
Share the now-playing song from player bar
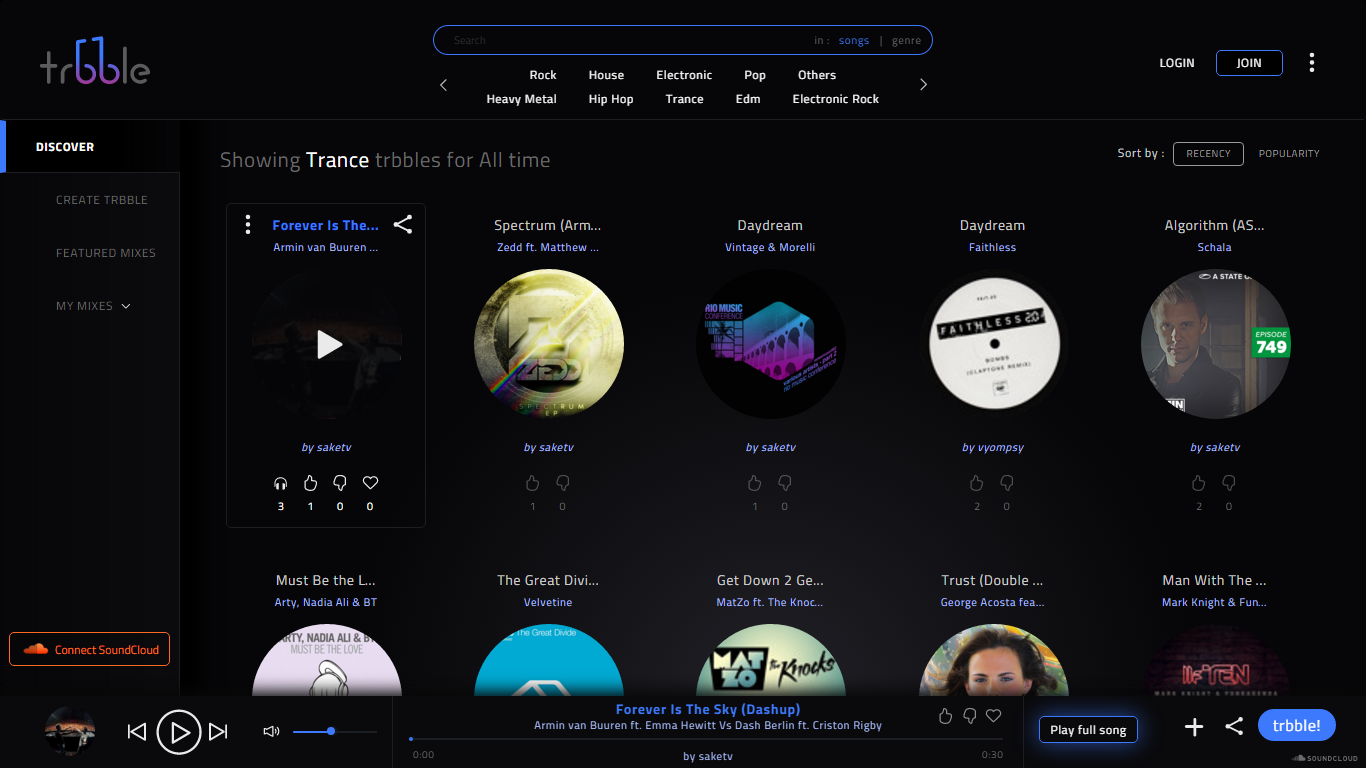pos(1234,727)
